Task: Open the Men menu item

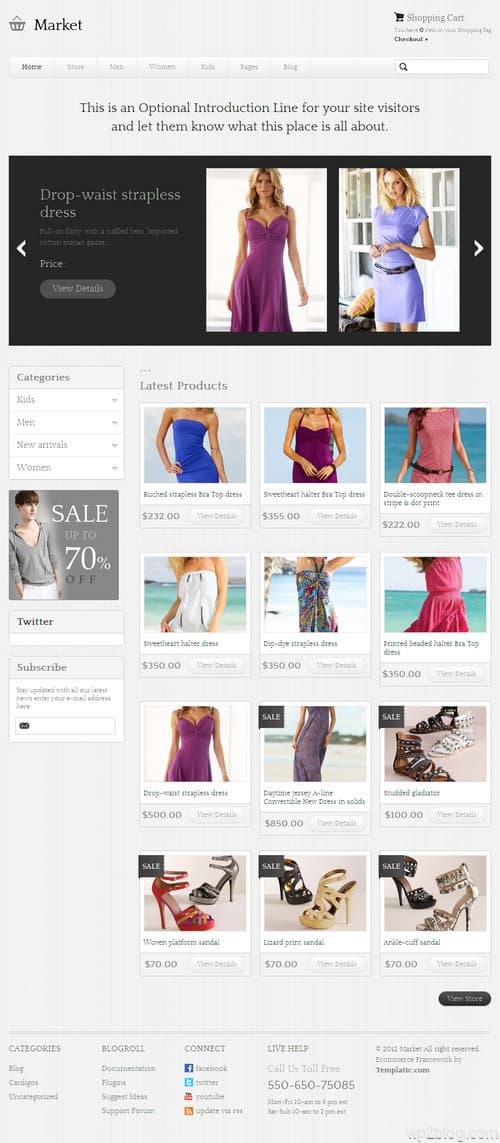Action: 117,67
